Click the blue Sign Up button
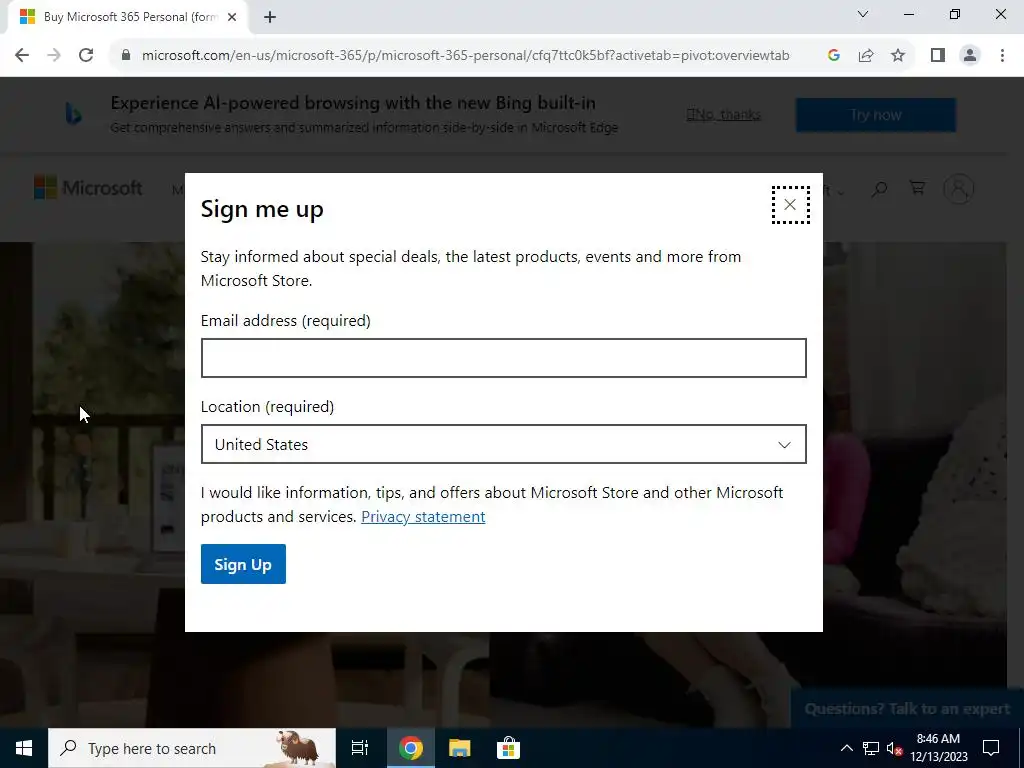This screenshot has width=1024, height=768. click(243, 564)
